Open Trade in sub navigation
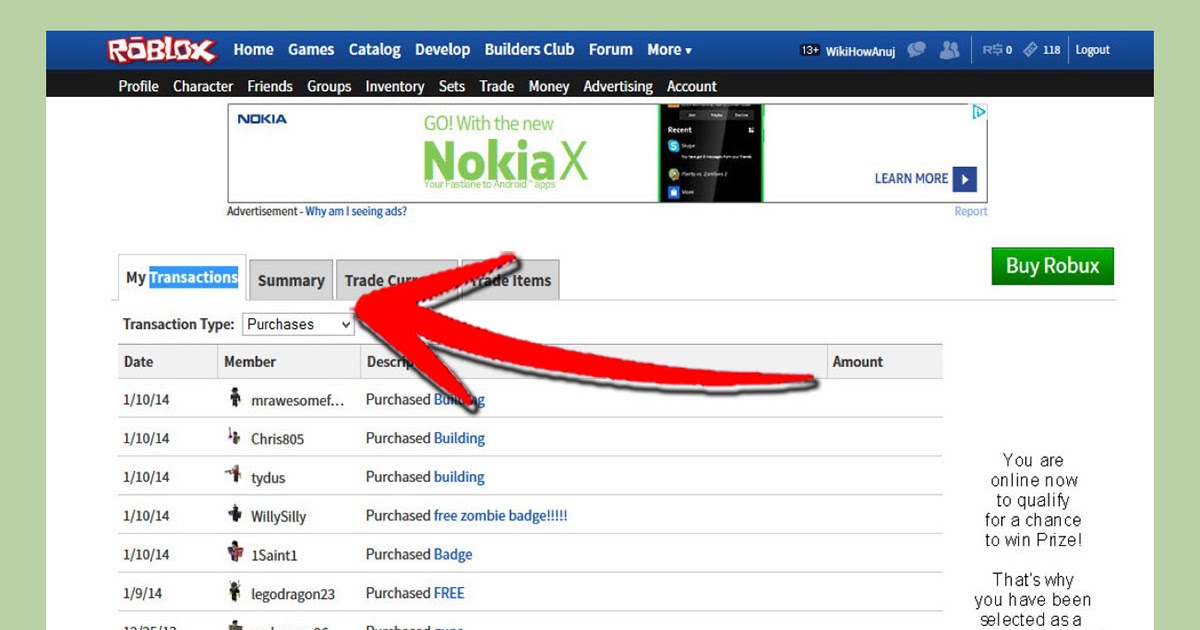Screen dimensions: 1200x630 point(496,86)
